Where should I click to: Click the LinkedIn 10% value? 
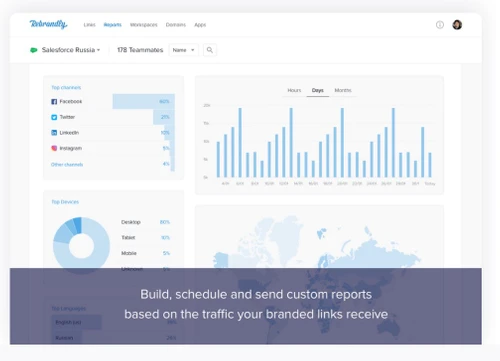click(165, 133)
